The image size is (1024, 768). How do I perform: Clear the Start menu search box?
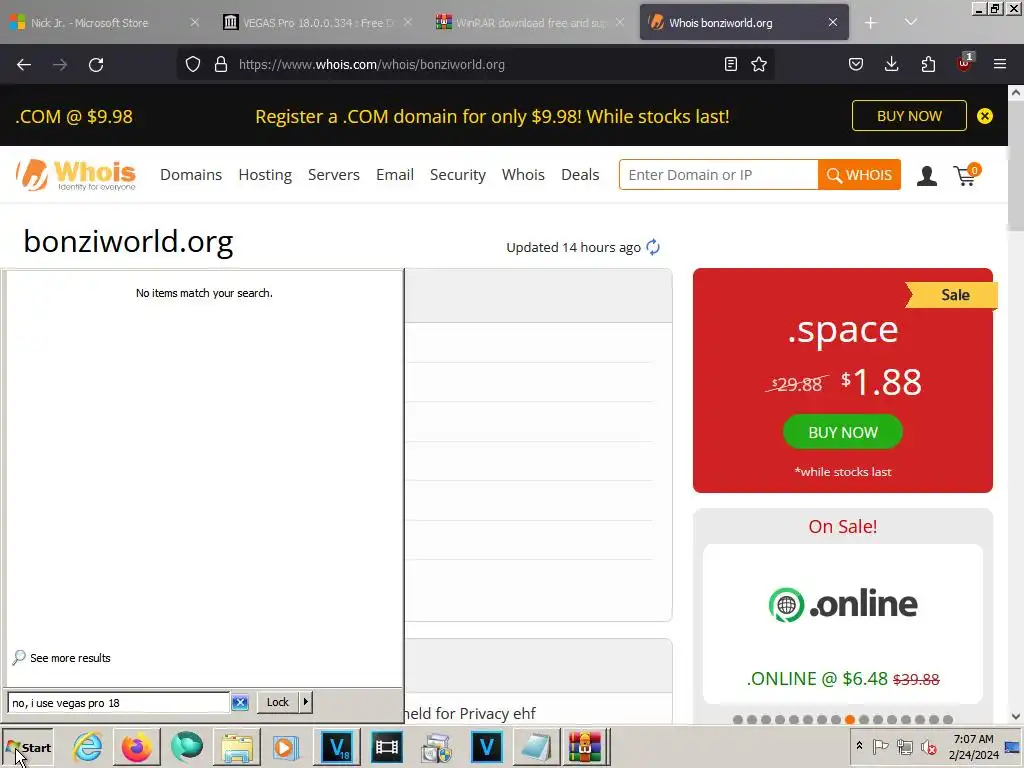240,703
